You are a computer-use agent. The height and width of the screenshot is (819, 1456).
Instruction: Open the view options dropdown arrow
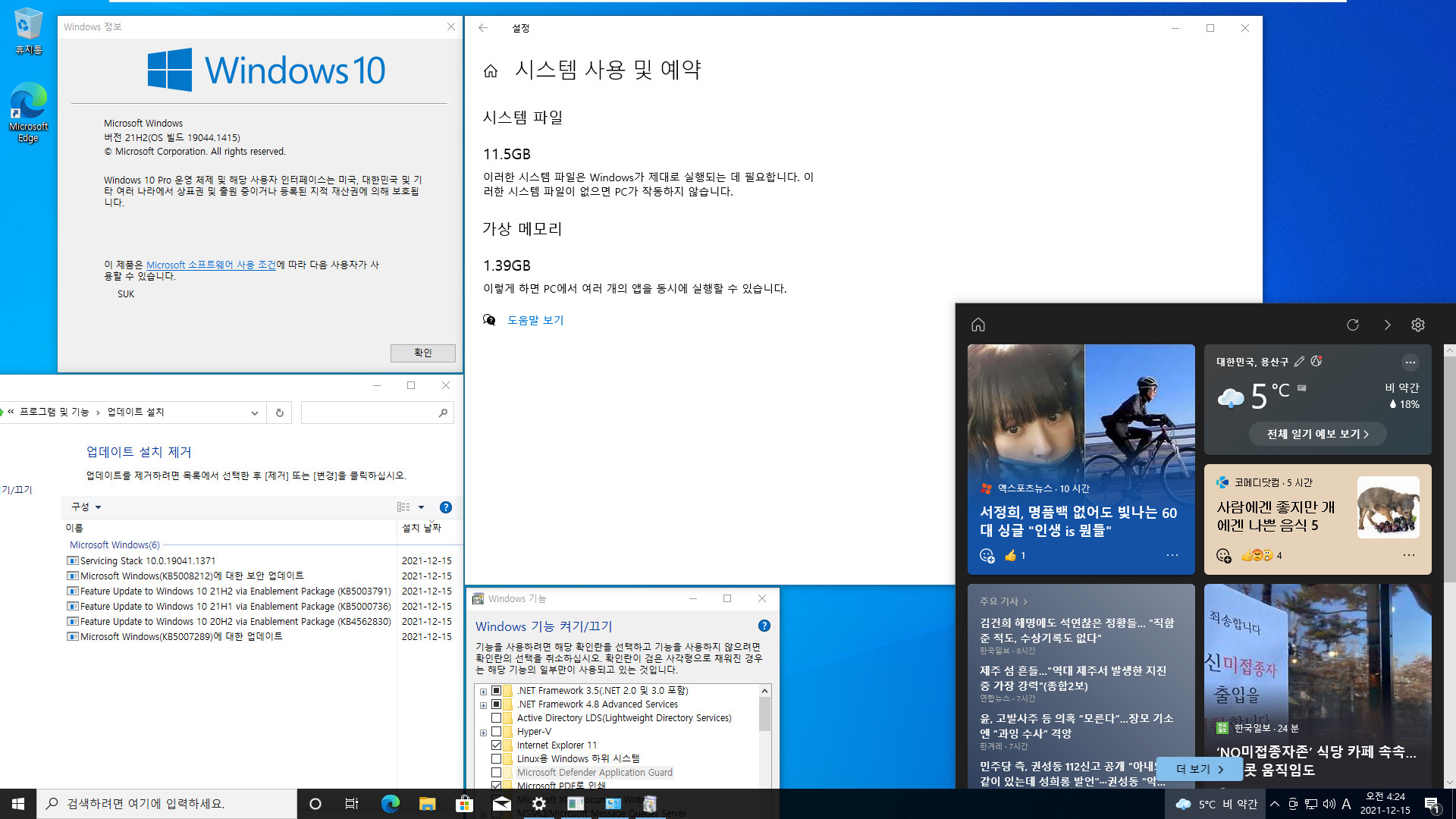tap(422, 507)
